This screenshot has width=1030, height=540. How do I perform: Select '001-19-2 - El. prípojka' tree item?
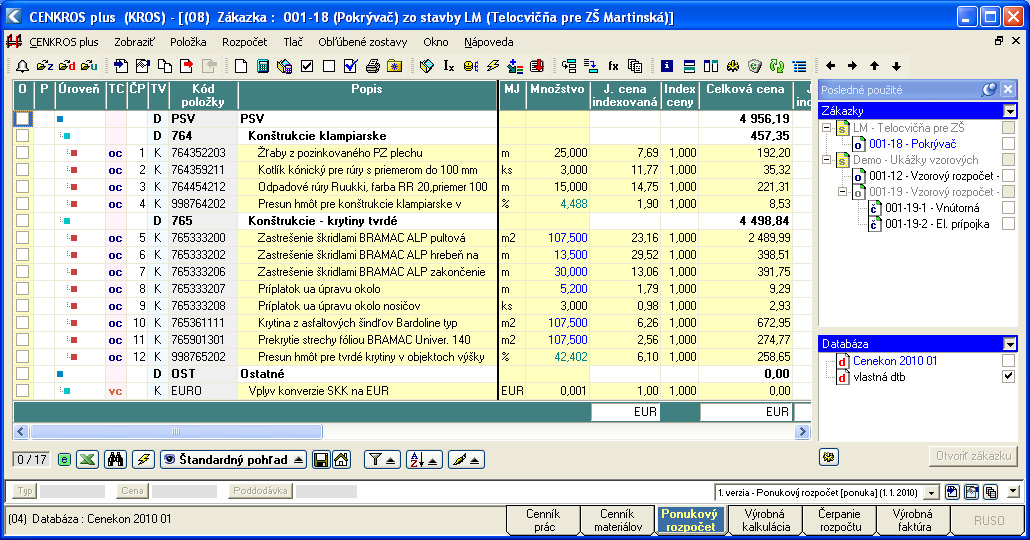[x=937, y=224]
